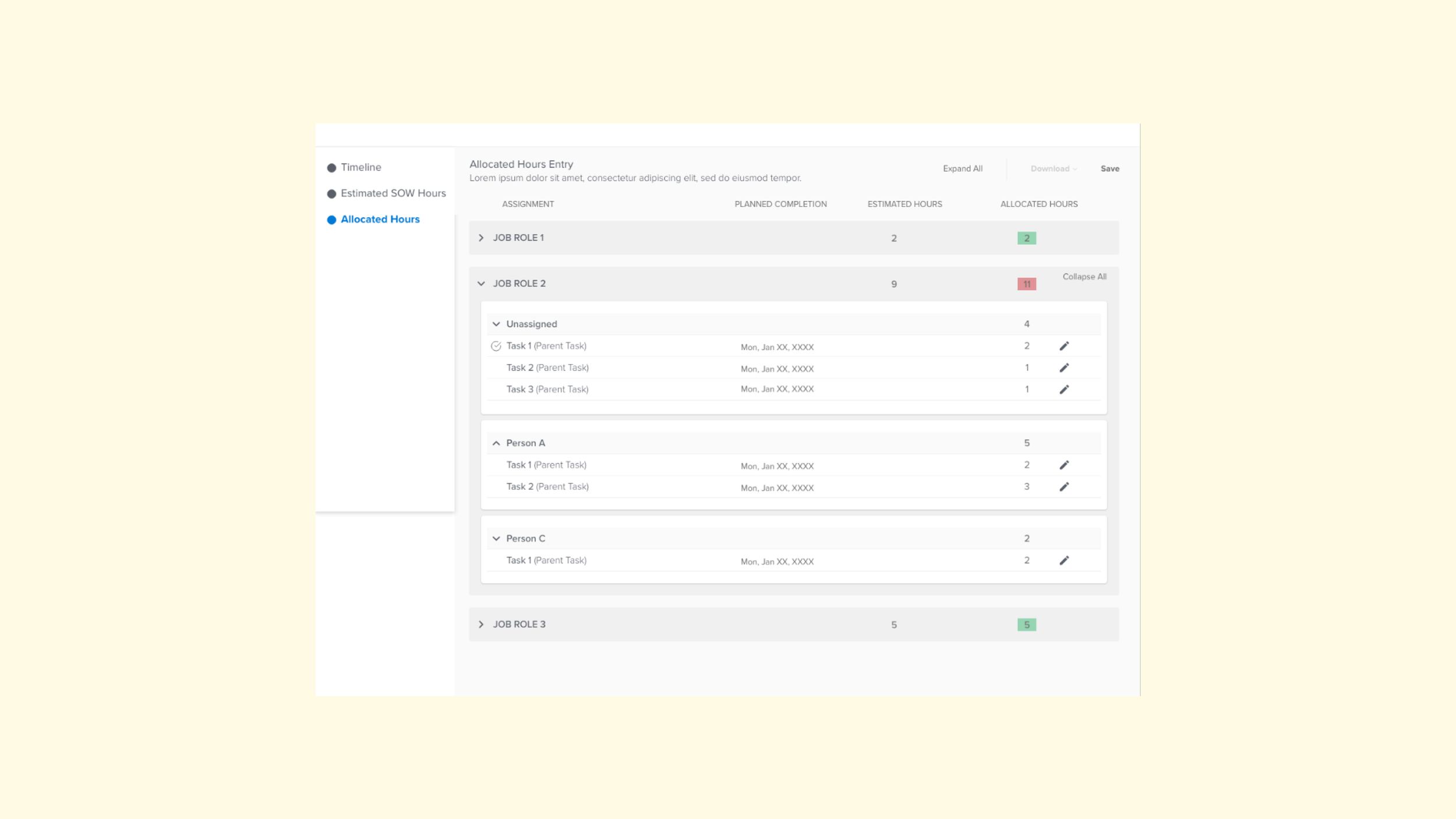Collapse the Person A group
This screenshot has width=1456, height=819.
(496, 443)
